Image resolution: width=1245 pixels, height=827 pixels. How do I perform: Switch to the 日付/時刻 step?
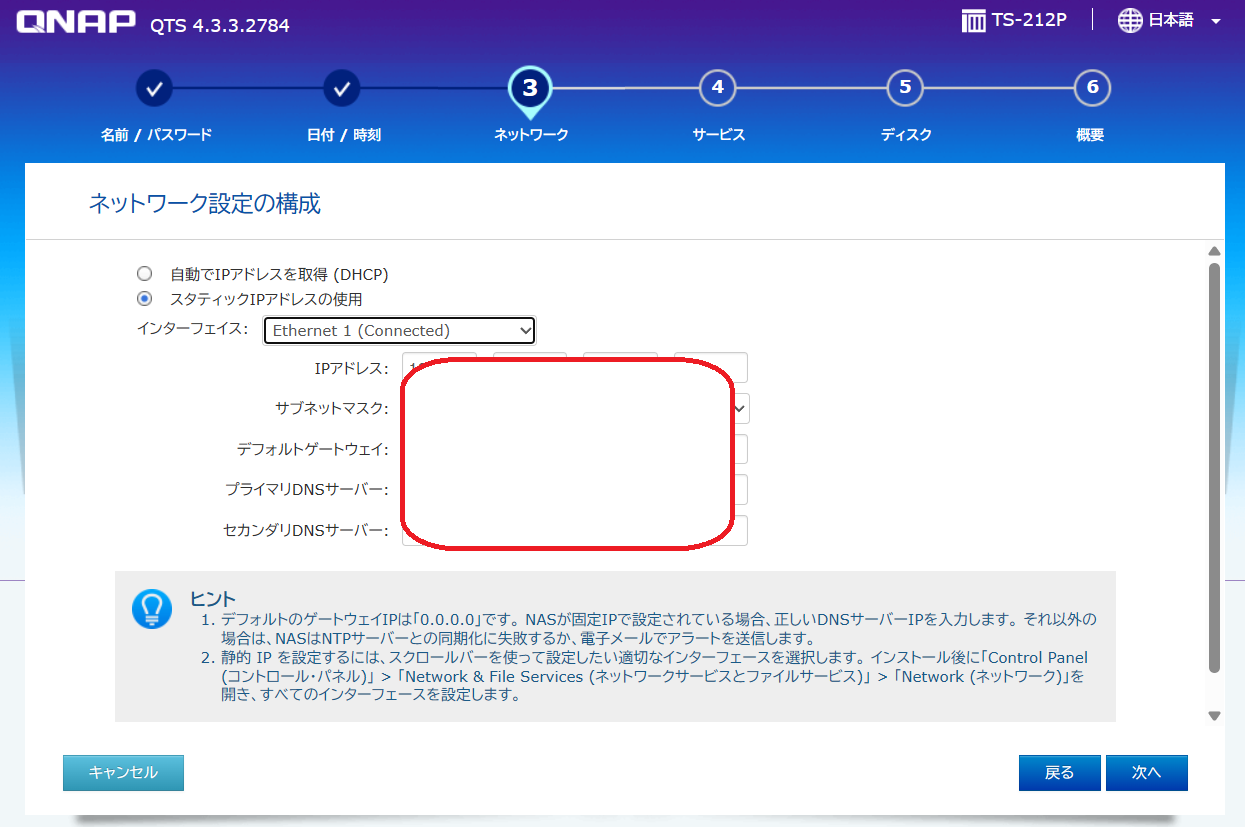coord(342,88)
